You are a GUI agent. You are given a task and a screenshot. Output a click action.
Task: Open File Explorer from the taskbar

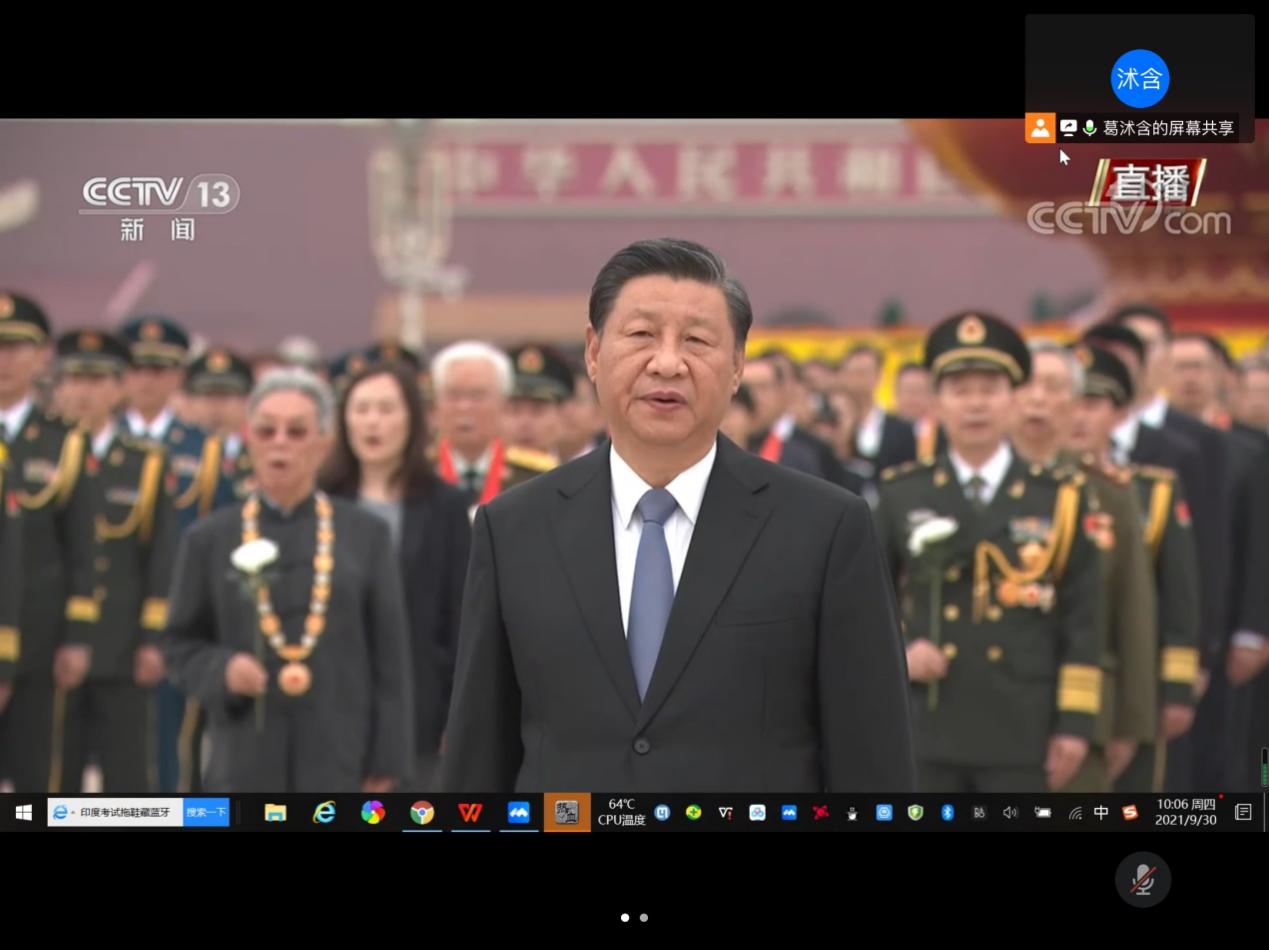(x=275, y=812)
